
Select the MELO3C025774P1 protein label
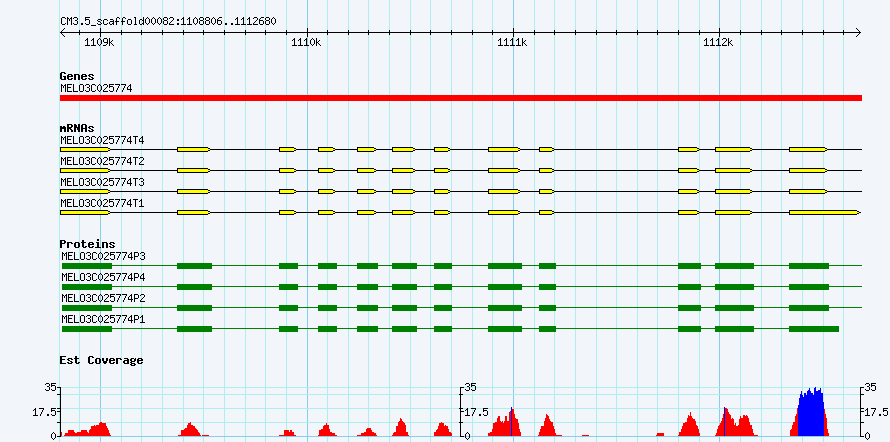click(103, 319)
